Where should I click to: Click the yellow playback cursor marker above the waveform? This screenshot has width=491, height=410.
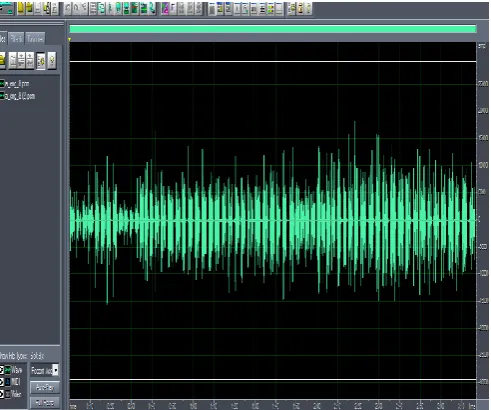pos(70,40)
